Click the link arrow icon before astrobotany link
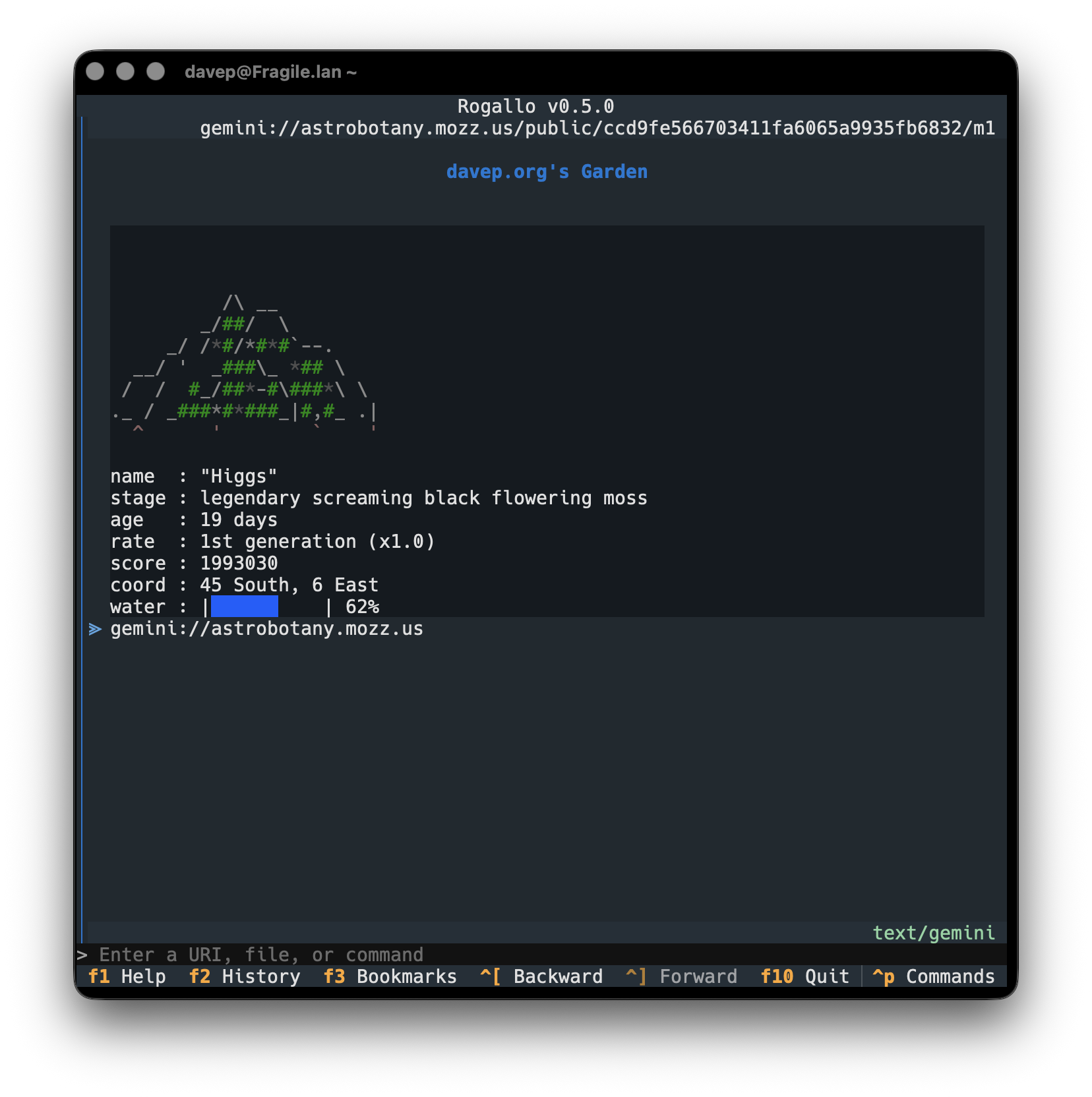 point(95,629)
